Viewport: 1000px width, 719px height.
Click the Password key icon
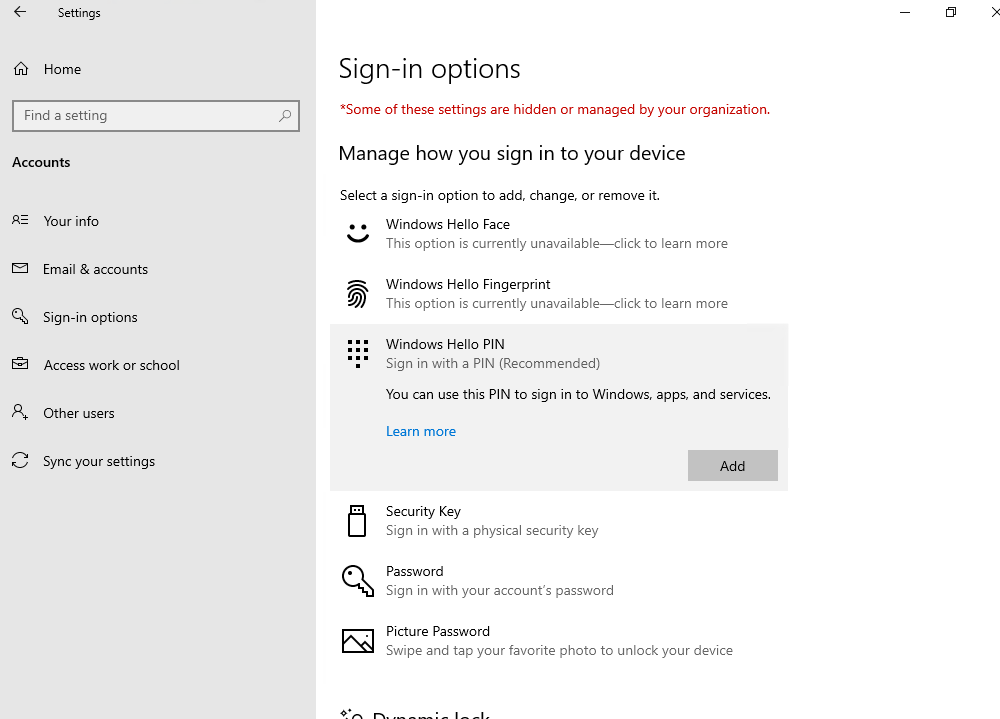(x=358, y=581)
